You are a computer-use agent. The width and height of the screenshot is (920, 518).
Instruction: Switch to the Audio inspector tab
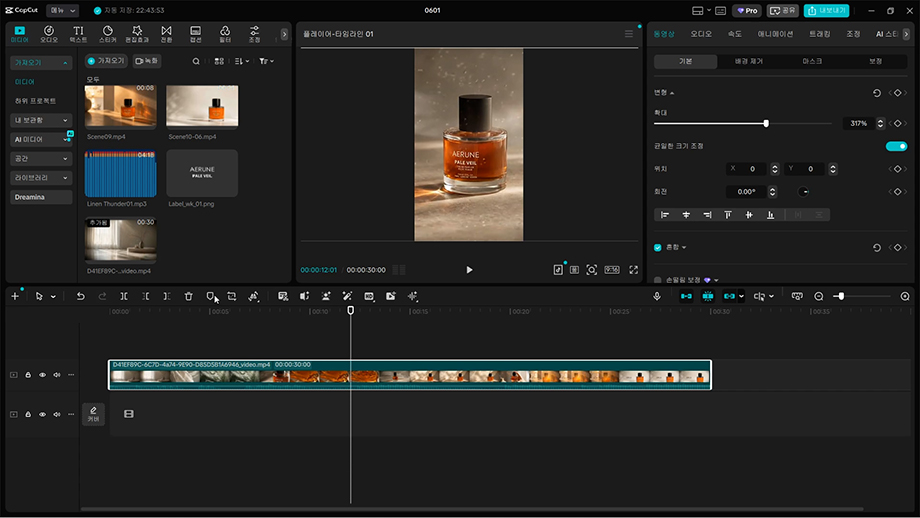701,34
